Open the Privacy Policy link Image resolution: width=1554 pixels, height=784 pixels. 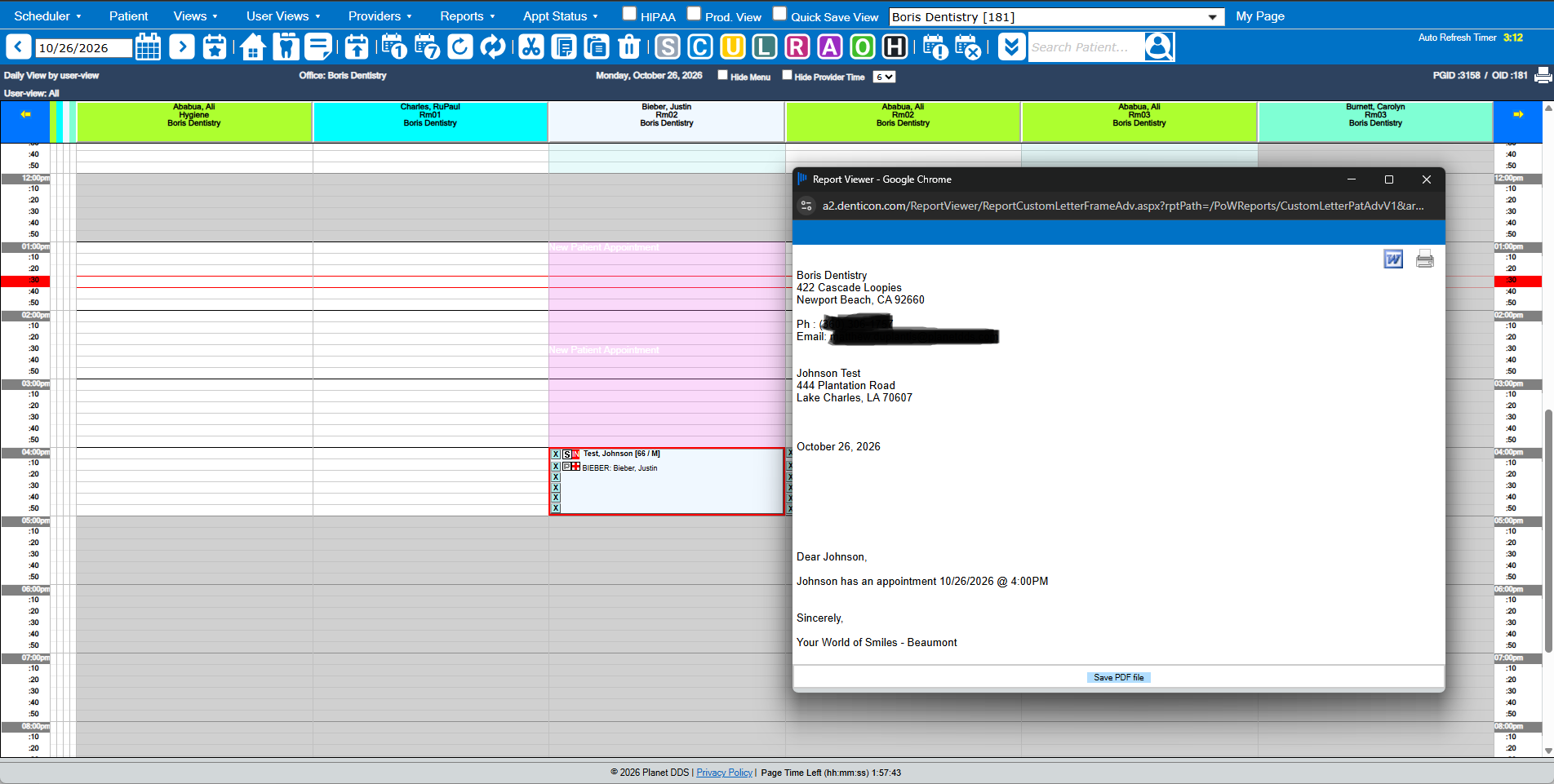click(x=725, y=773)
